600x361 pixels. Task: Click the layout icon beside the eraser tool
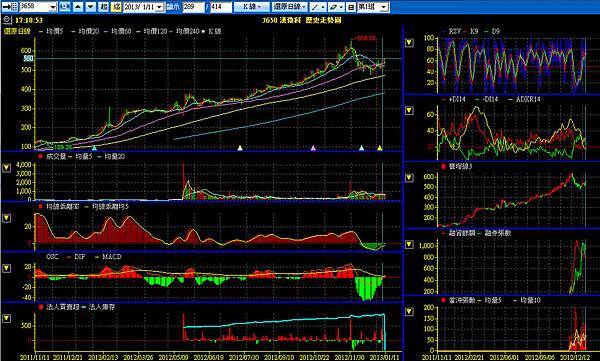(x=351, y=7)
